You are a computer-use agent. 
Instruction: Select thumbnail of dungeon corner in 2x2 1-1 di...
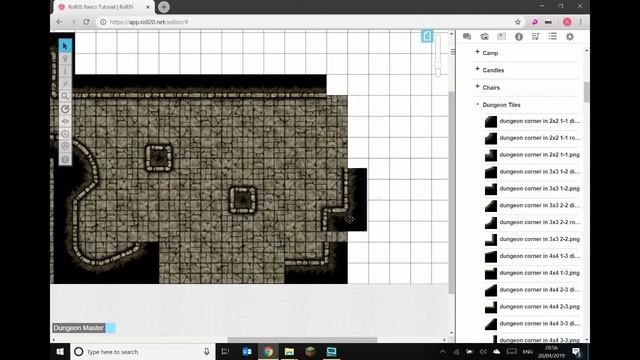pyautogui.click(x=491, y=122)
